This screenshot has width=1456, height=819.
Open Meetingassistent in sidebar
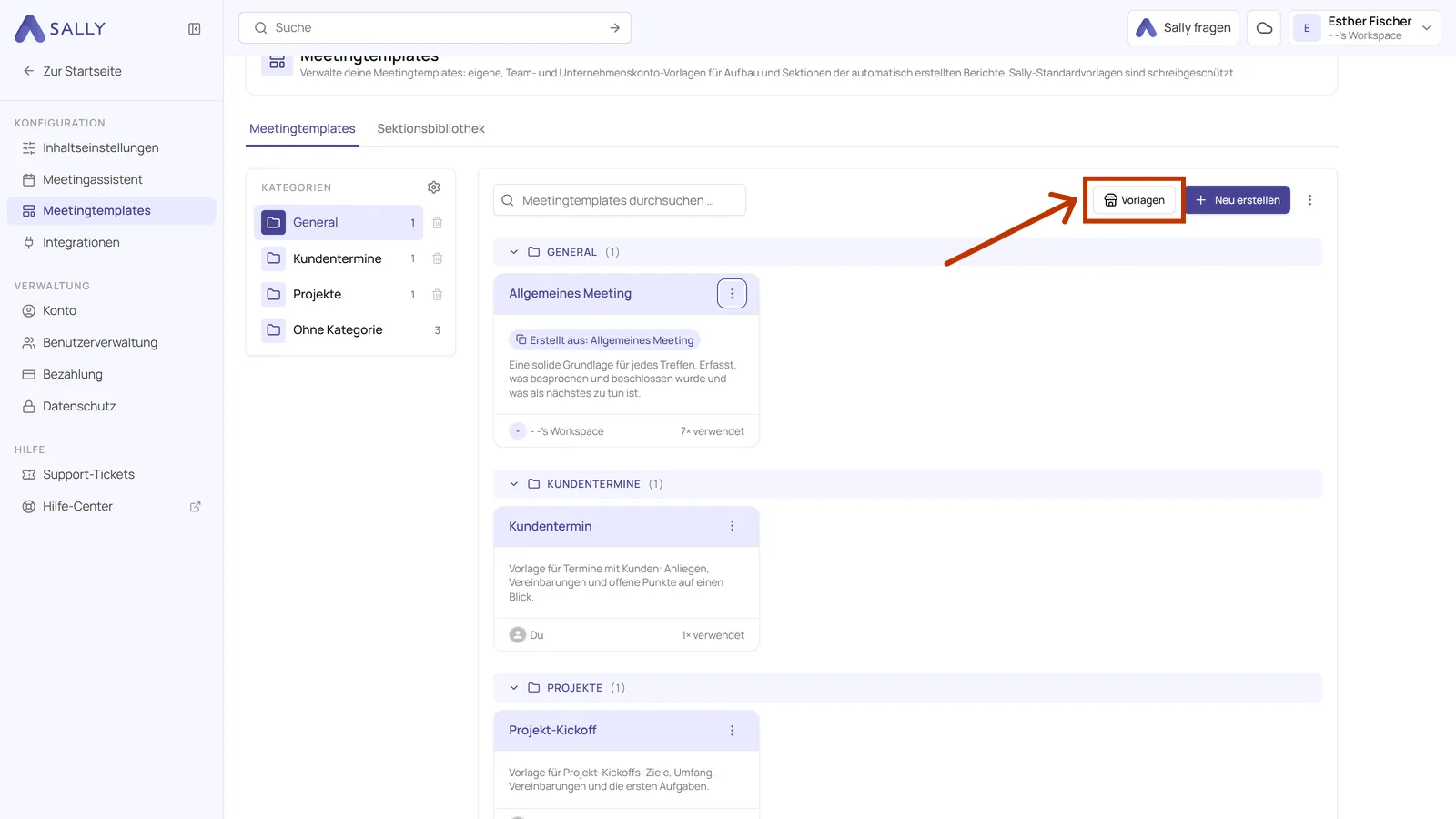point(111,180)
